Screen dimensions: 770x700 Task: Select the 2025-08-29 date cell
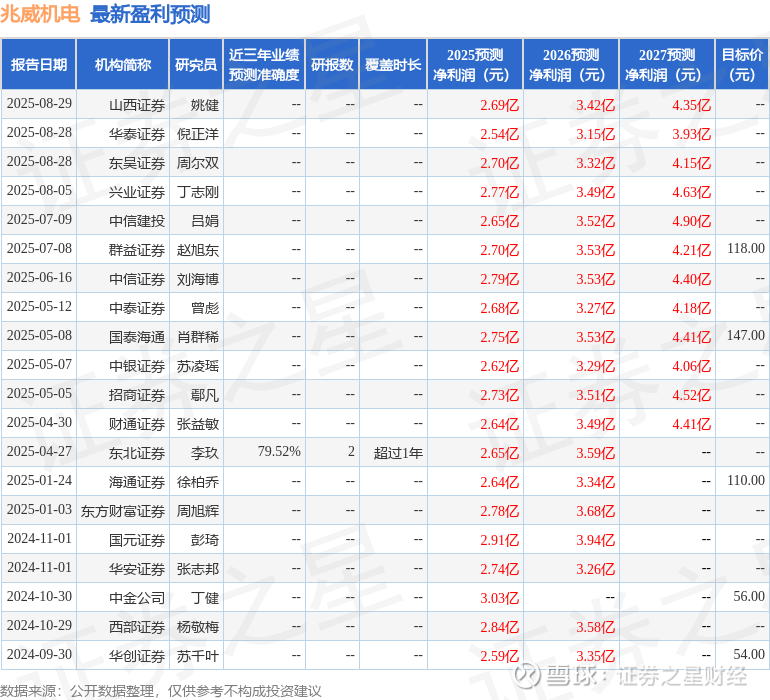coord(39,104)
